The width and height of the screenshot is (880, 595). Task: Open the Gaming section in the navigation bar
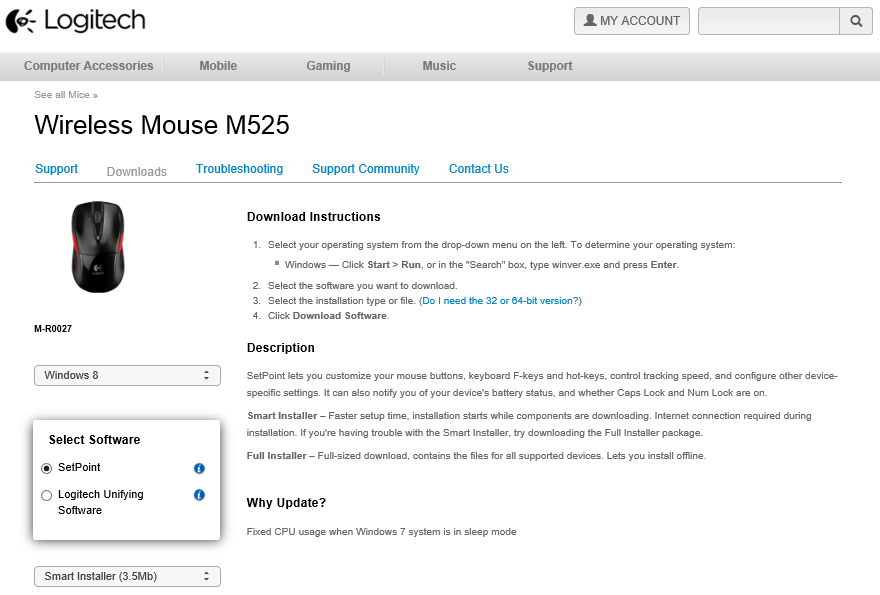(328, 65)
